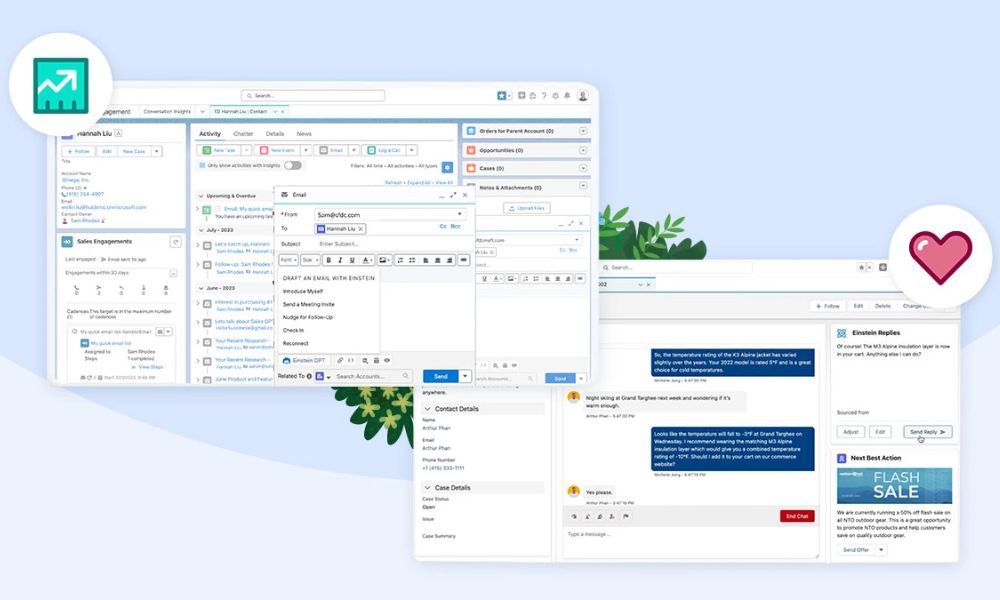The width and height of the screenshot is (1000, 600).
Task: Click the help question mark icon in the contact window header
Action: [x=544, y=96]
